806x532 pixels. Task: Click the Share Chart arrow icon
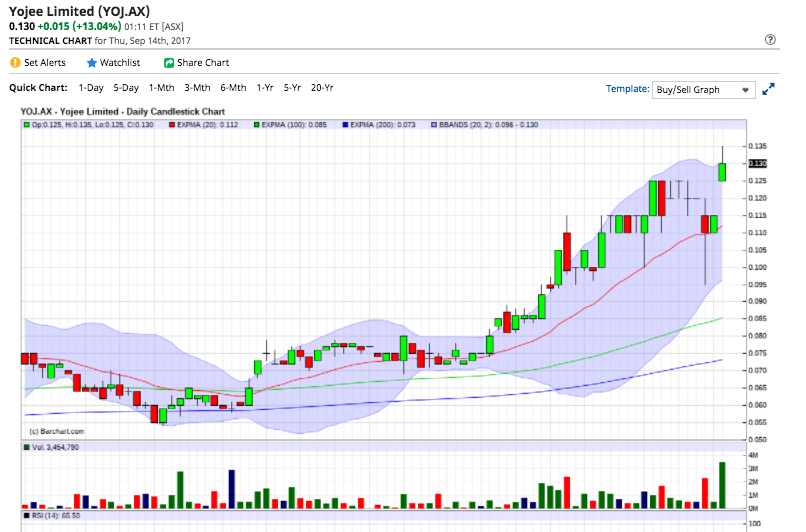click(169, 63)
